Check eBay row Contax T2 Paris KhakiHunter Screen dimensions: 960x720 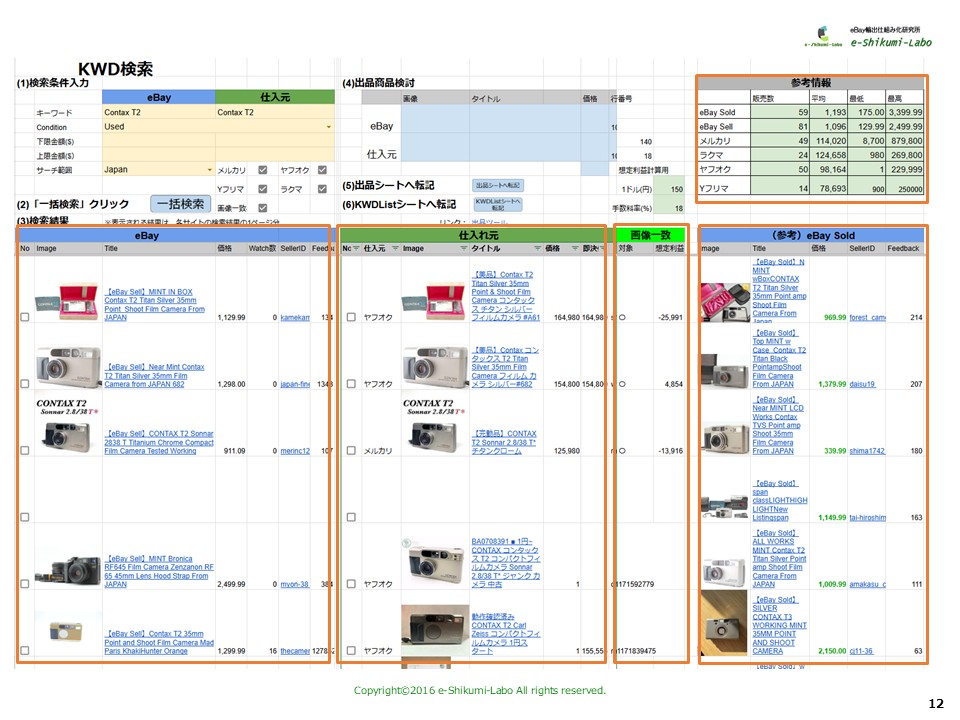coord(24,651)
